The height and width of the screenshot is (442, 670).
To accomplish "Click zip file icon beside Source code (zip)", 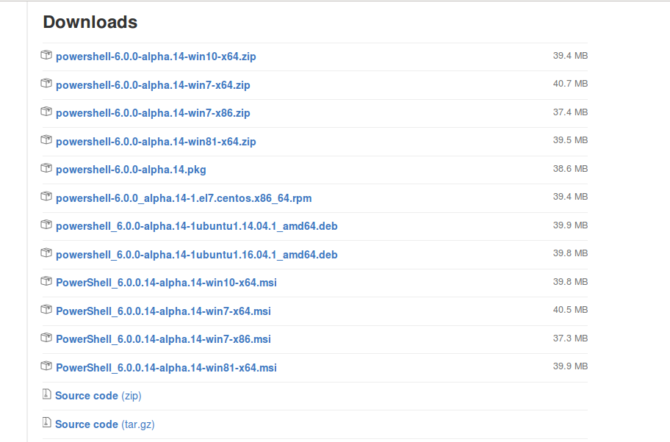I will (46, 395).
